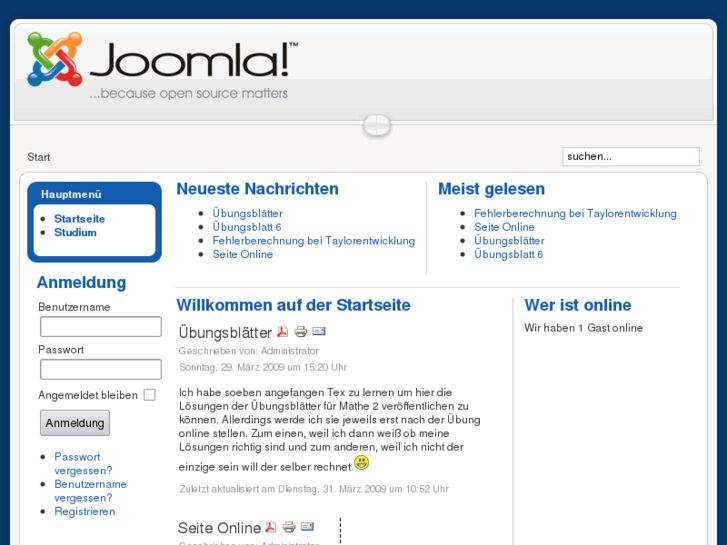727x545 pixels.
Task: Click 'Zuletzt aktualisiert am Dienstag, 31. März 2009' line
Action: (314, 489)
